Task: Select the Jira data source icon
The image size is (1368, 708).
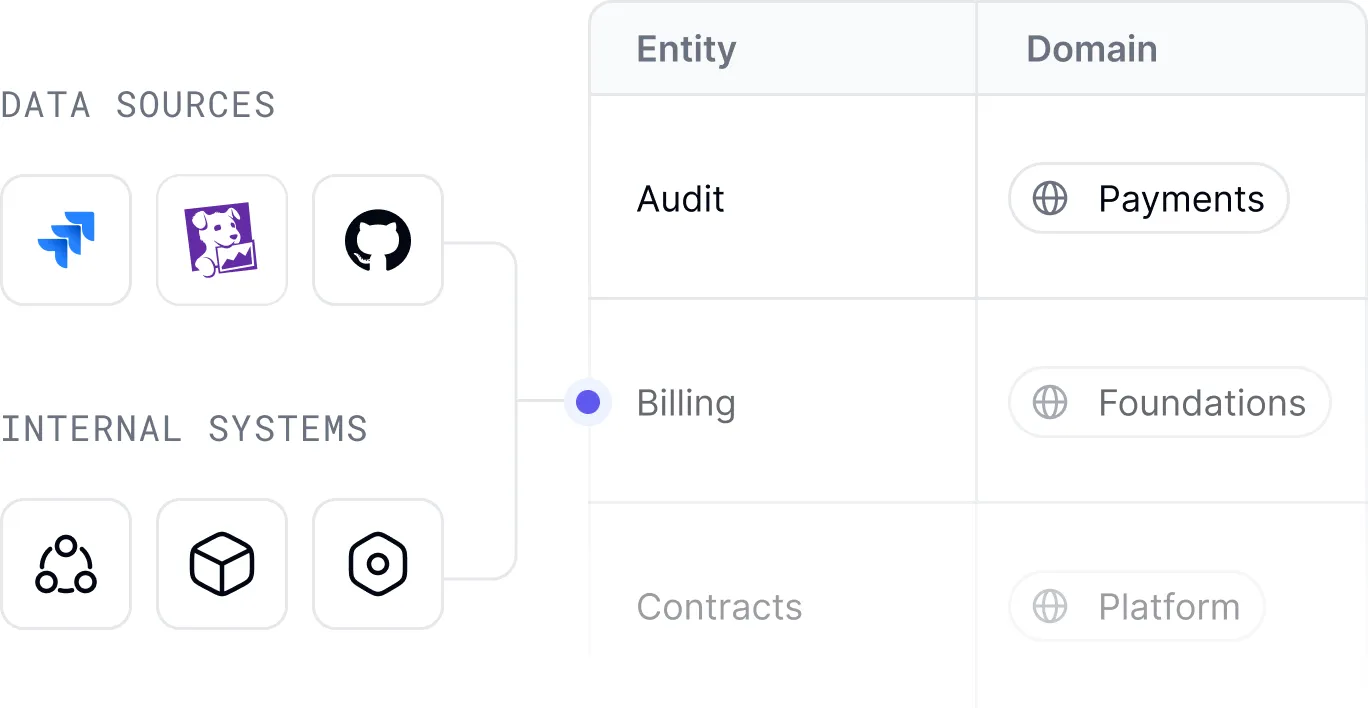Action: tap(66, 240)
